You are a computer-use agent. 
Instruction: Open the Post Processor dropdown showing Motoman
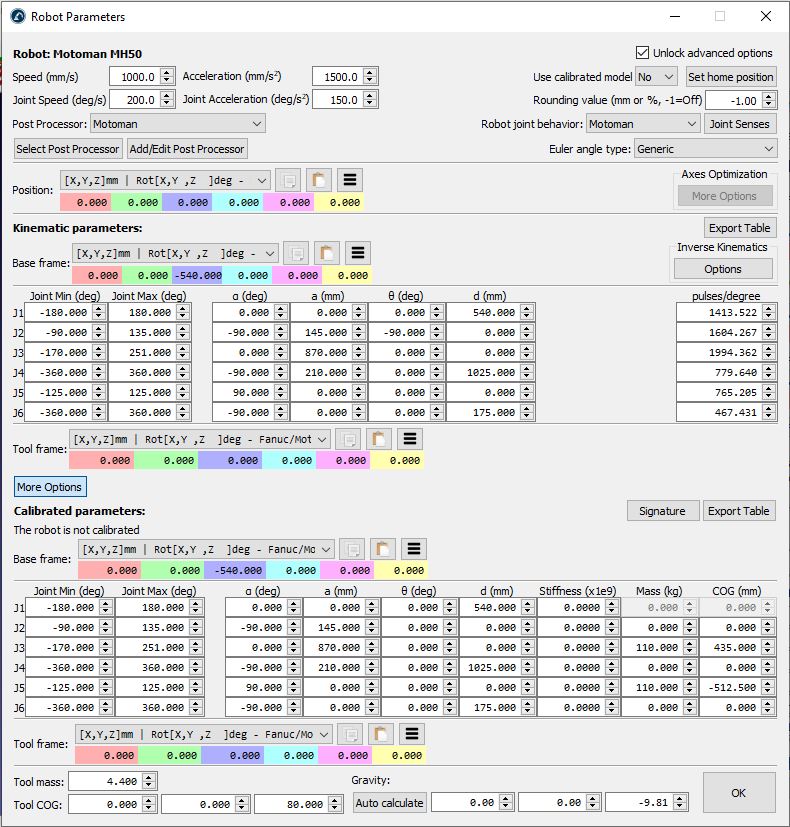[x=177, y=124]
